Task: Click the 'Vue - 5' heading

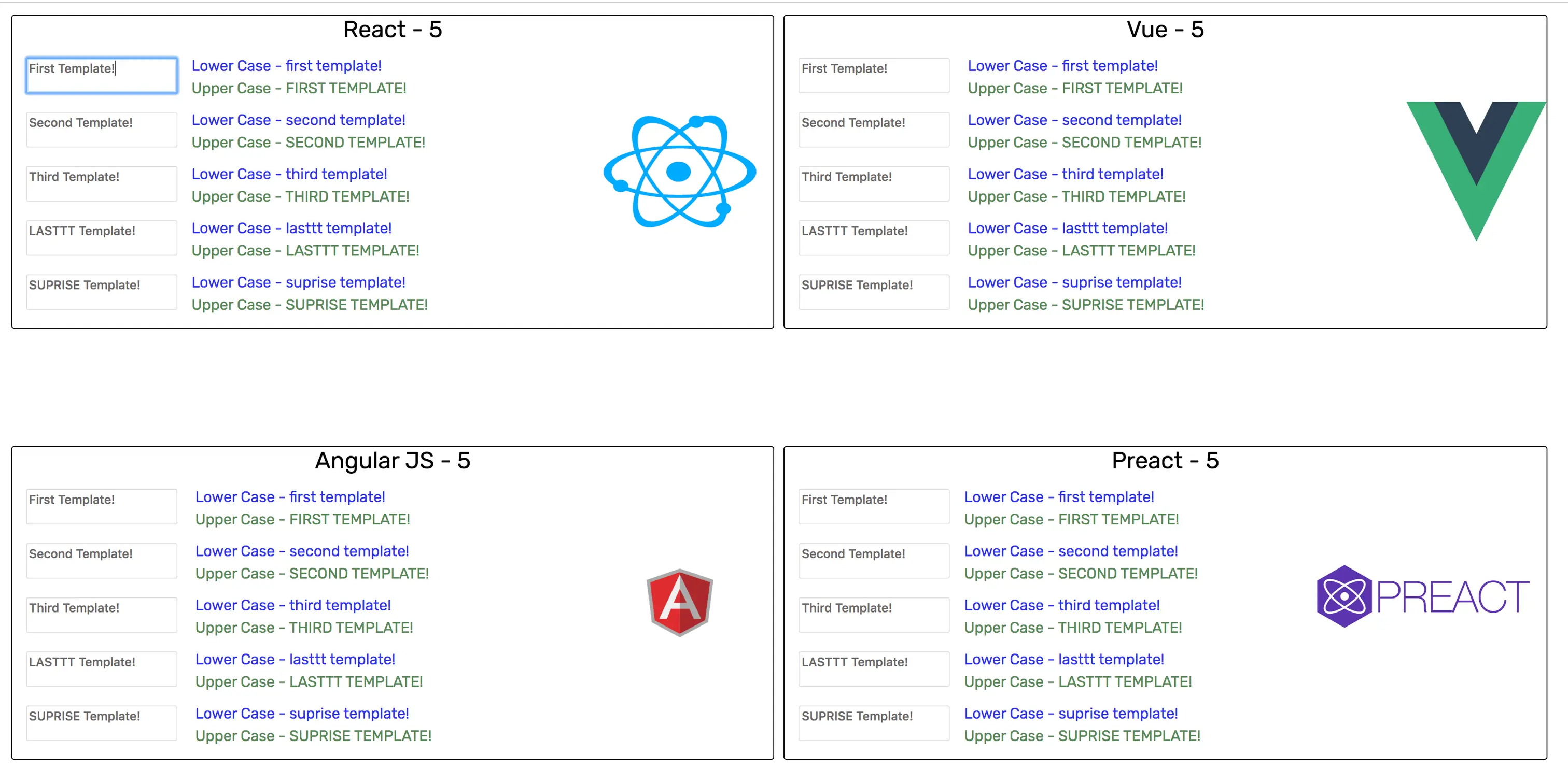Action: point(1165,29)
